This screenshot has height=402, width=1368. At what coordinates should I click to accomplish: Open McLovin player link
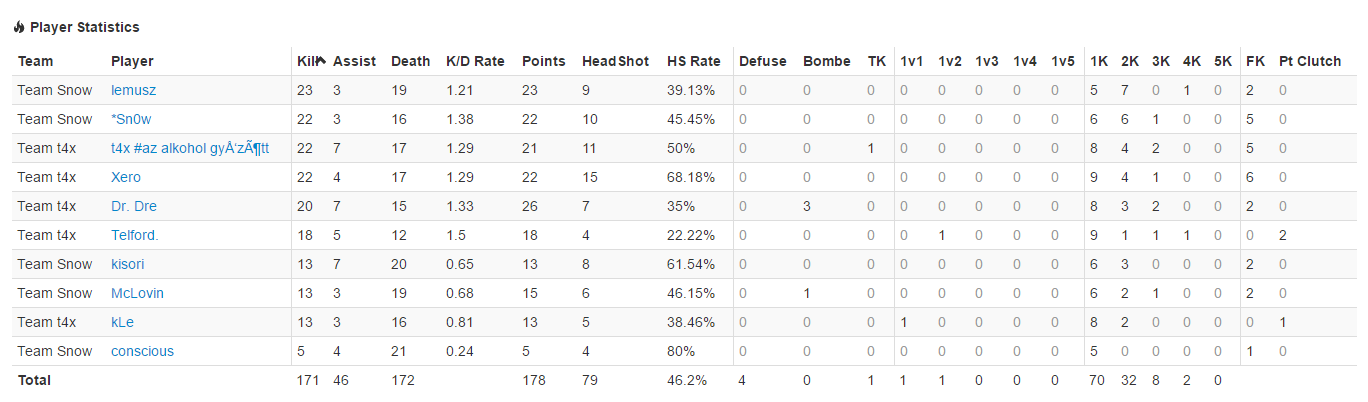pyautogui.click(x=137, y=293)
